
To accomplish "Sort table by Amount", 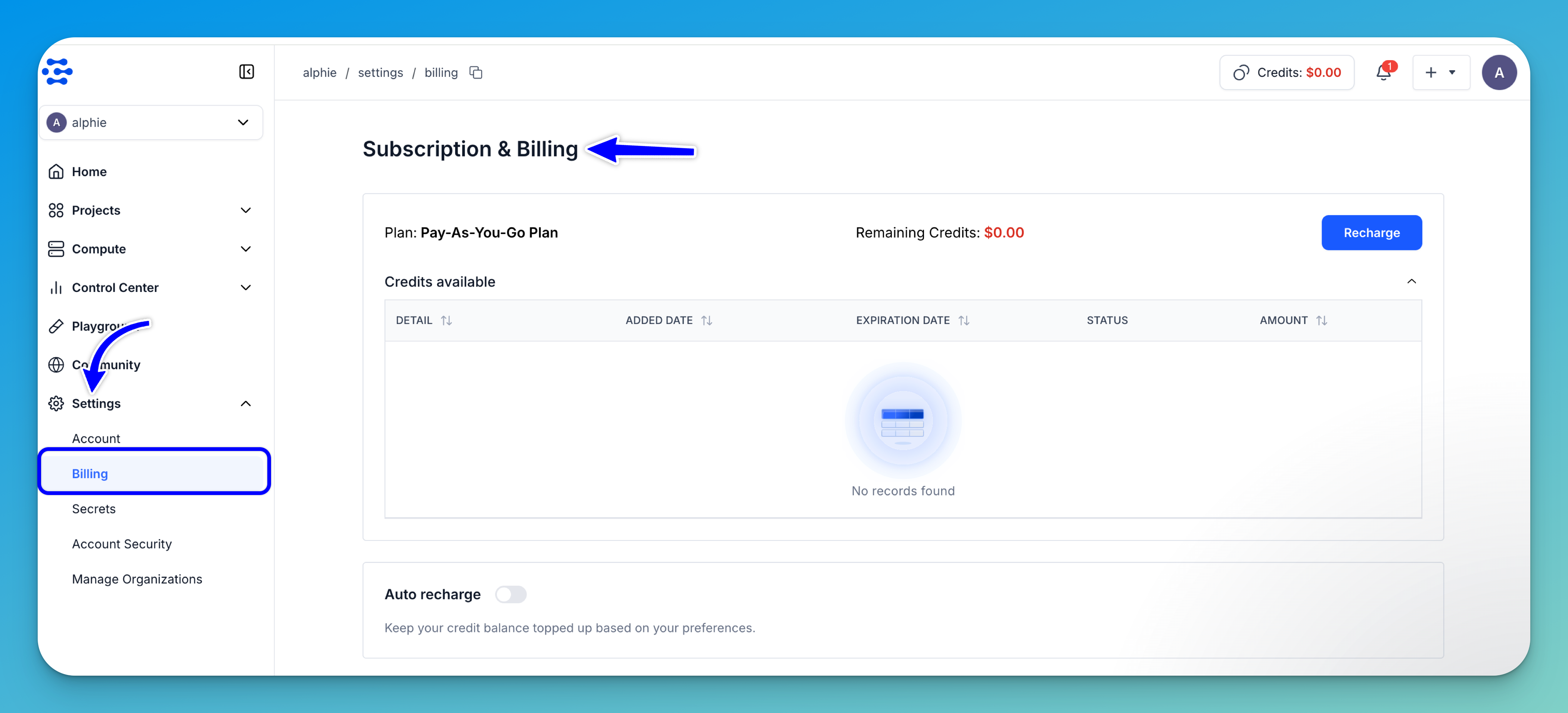I will (1322, 320).
